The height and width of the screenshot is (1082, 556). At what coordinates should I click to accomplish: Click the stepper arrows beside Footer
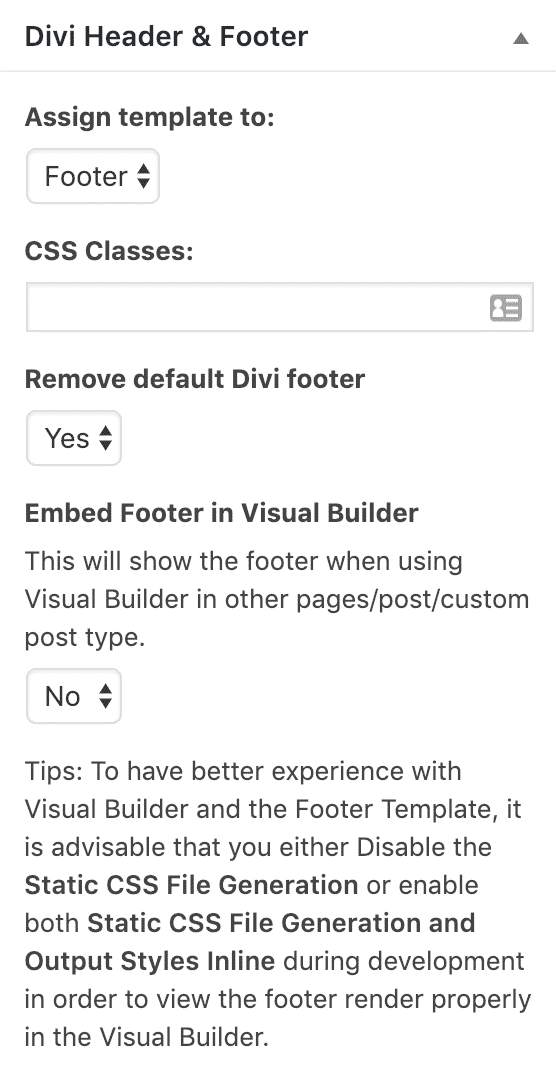point(143,177)
